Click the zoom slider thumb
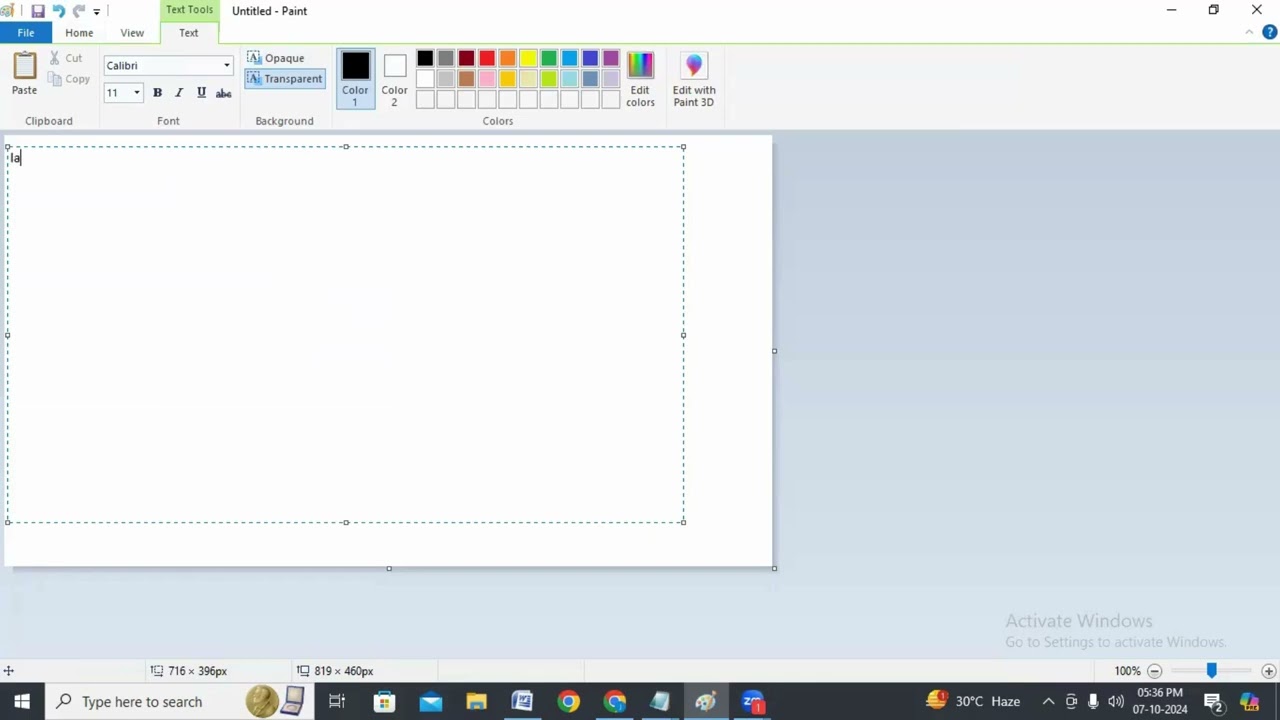Screen dimensions: 1280x720 click(x=1211, y=671)
